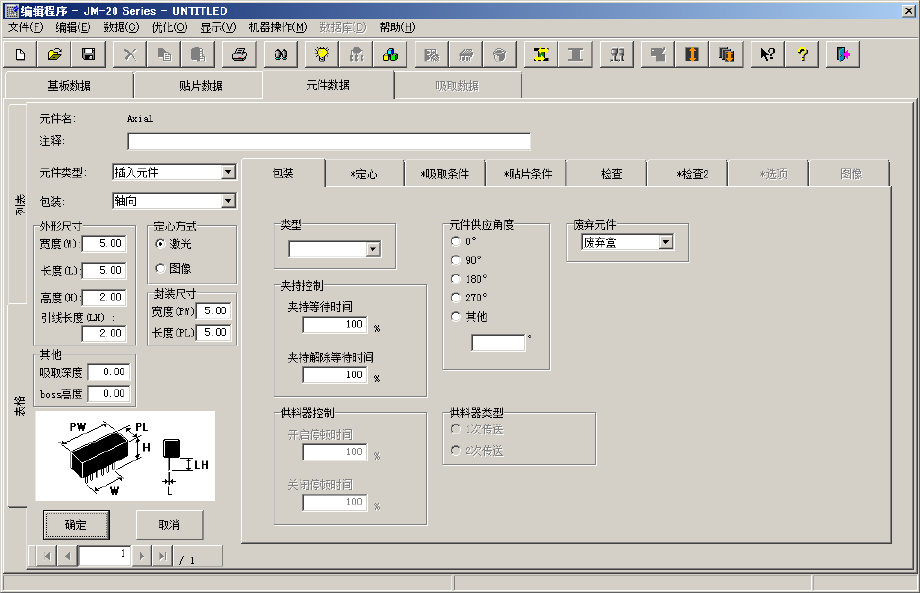
Task: Select 图像 centering method radio button
Action: click(x=161, y=268)
